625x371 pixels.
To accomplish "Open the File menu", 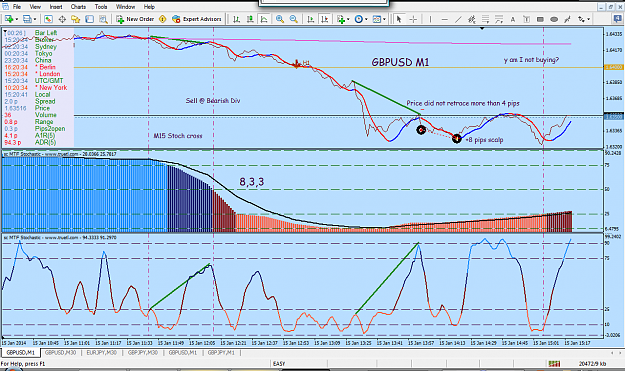I will coord(17,7).
